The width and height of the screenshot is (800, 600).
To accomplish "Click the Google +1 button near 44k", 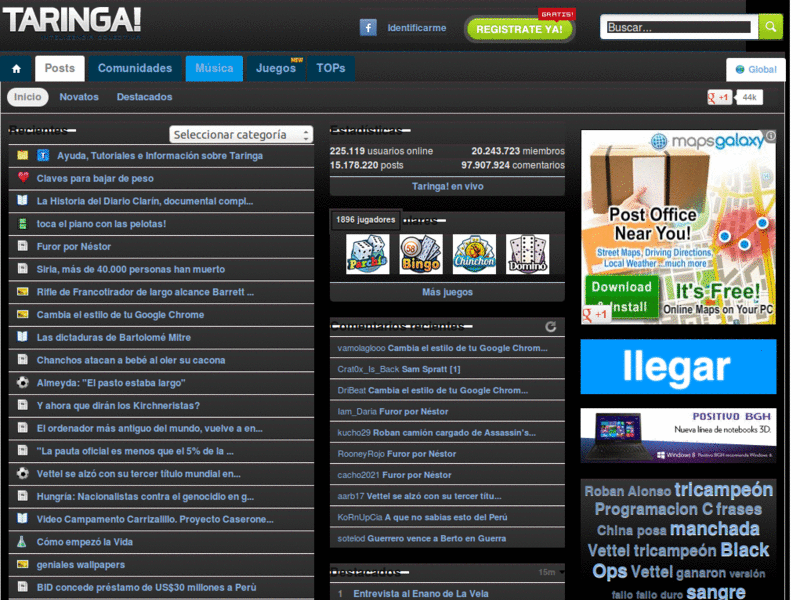I will 719,97.
